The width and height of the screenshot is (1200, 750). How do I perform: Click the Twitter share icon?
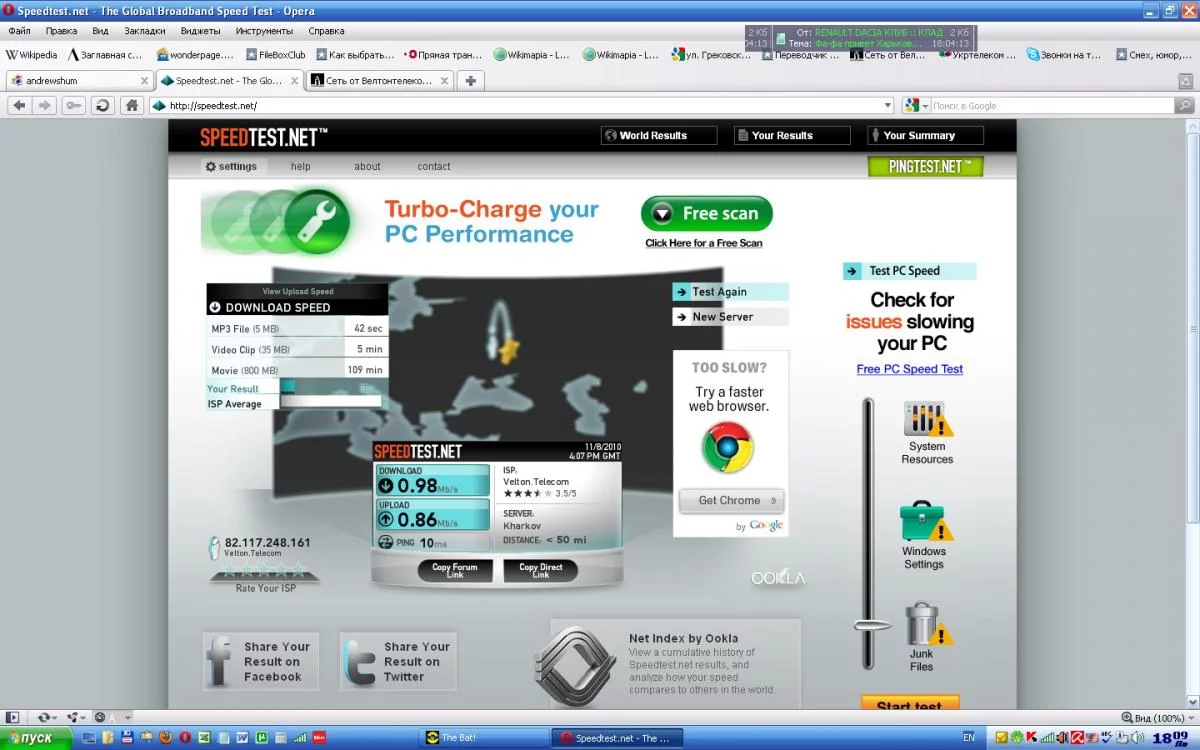[359, 661]
